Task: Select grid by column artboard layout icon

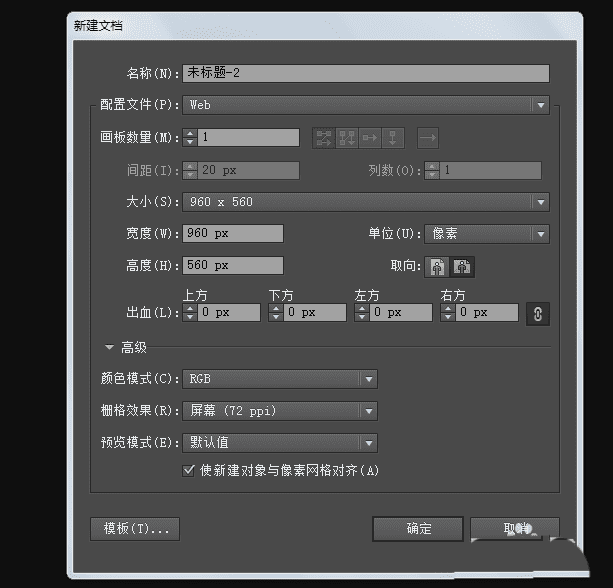Action: 347,138
